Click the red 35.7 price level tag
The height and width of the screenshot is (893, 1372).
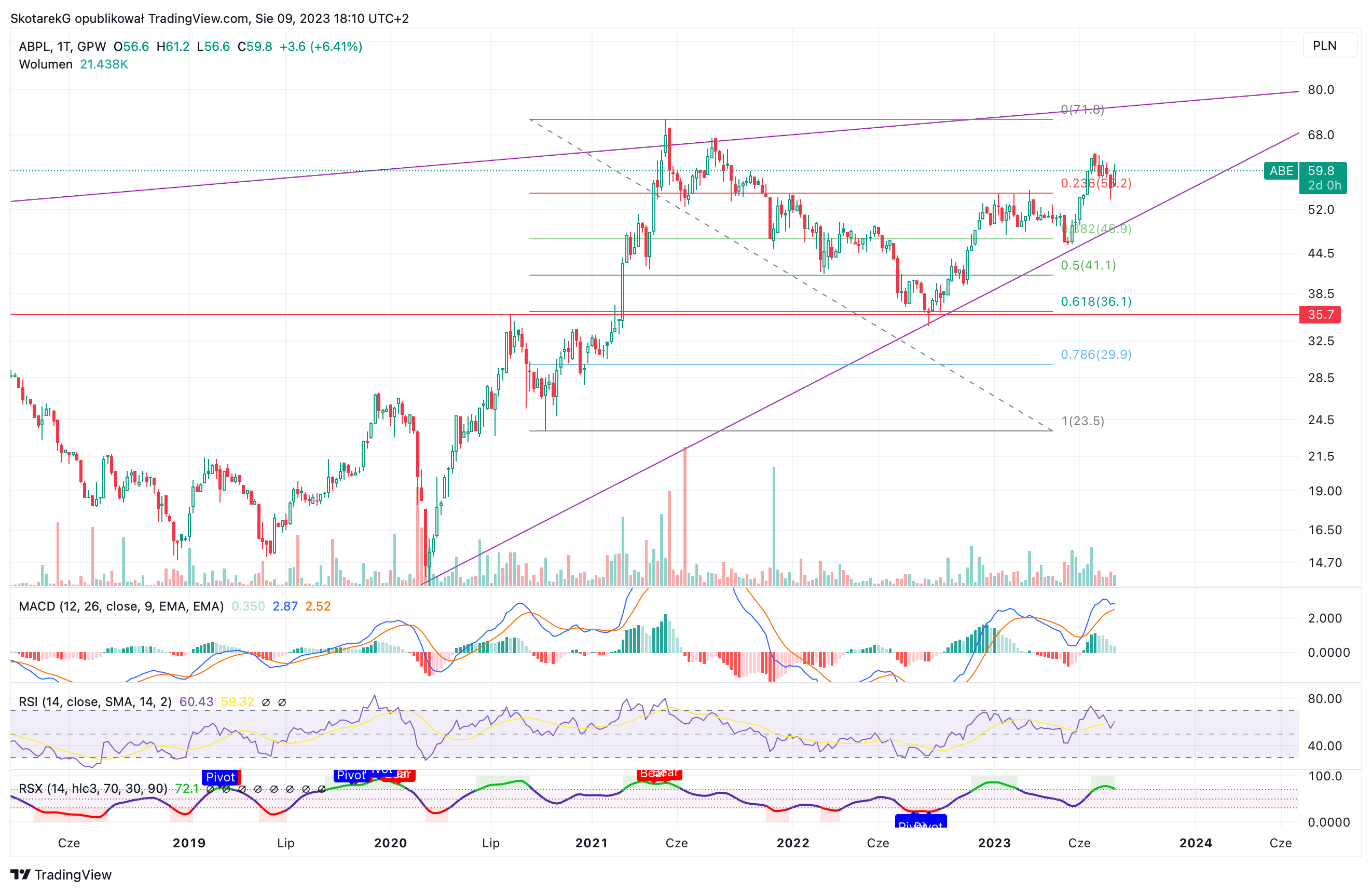[1320, 315]
